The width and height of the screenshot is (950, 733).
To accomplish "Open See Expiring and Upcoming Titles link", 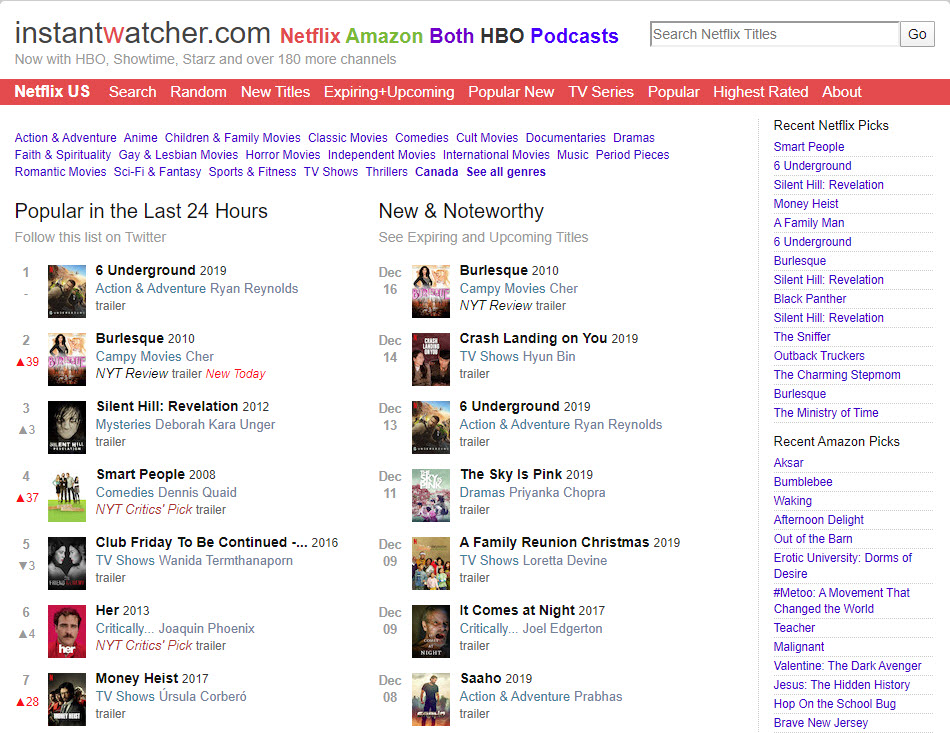I will click(483, 237).
